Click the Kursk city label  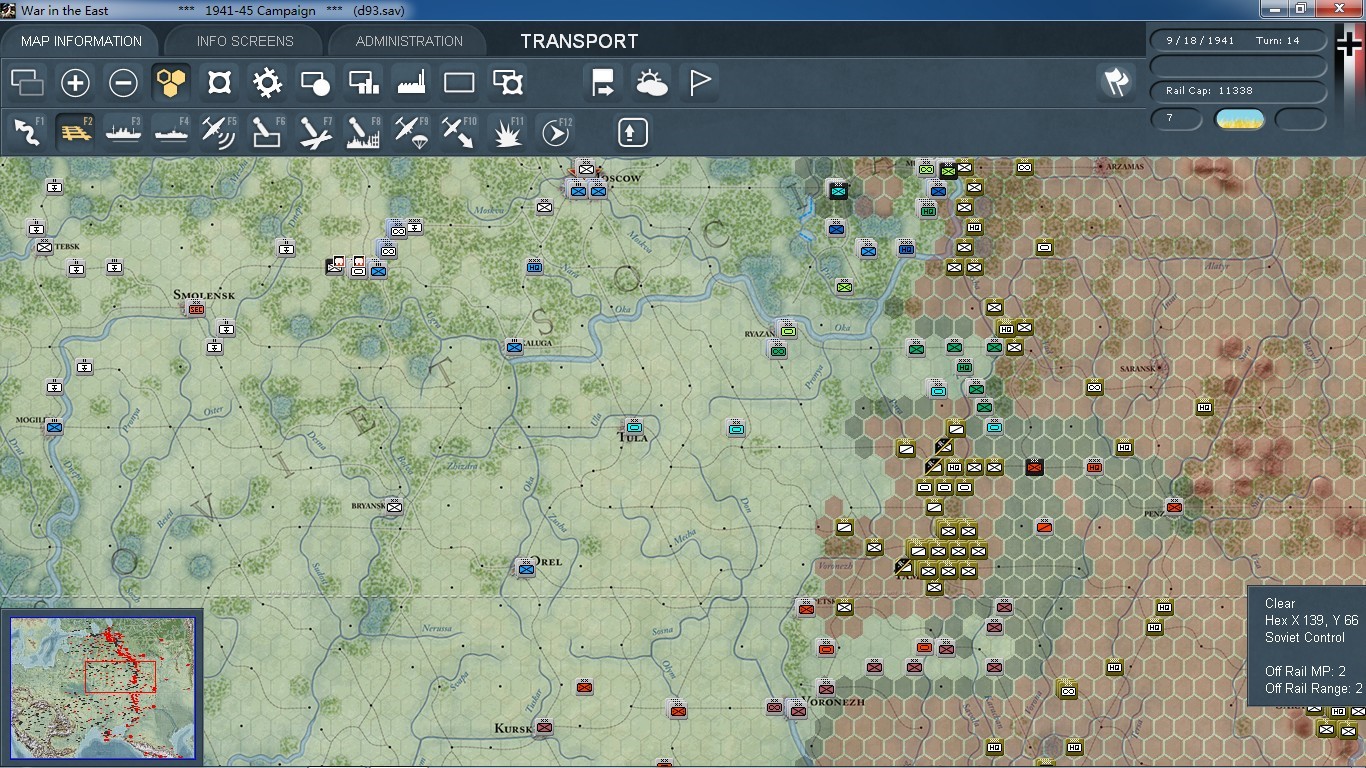coord(514,729)
